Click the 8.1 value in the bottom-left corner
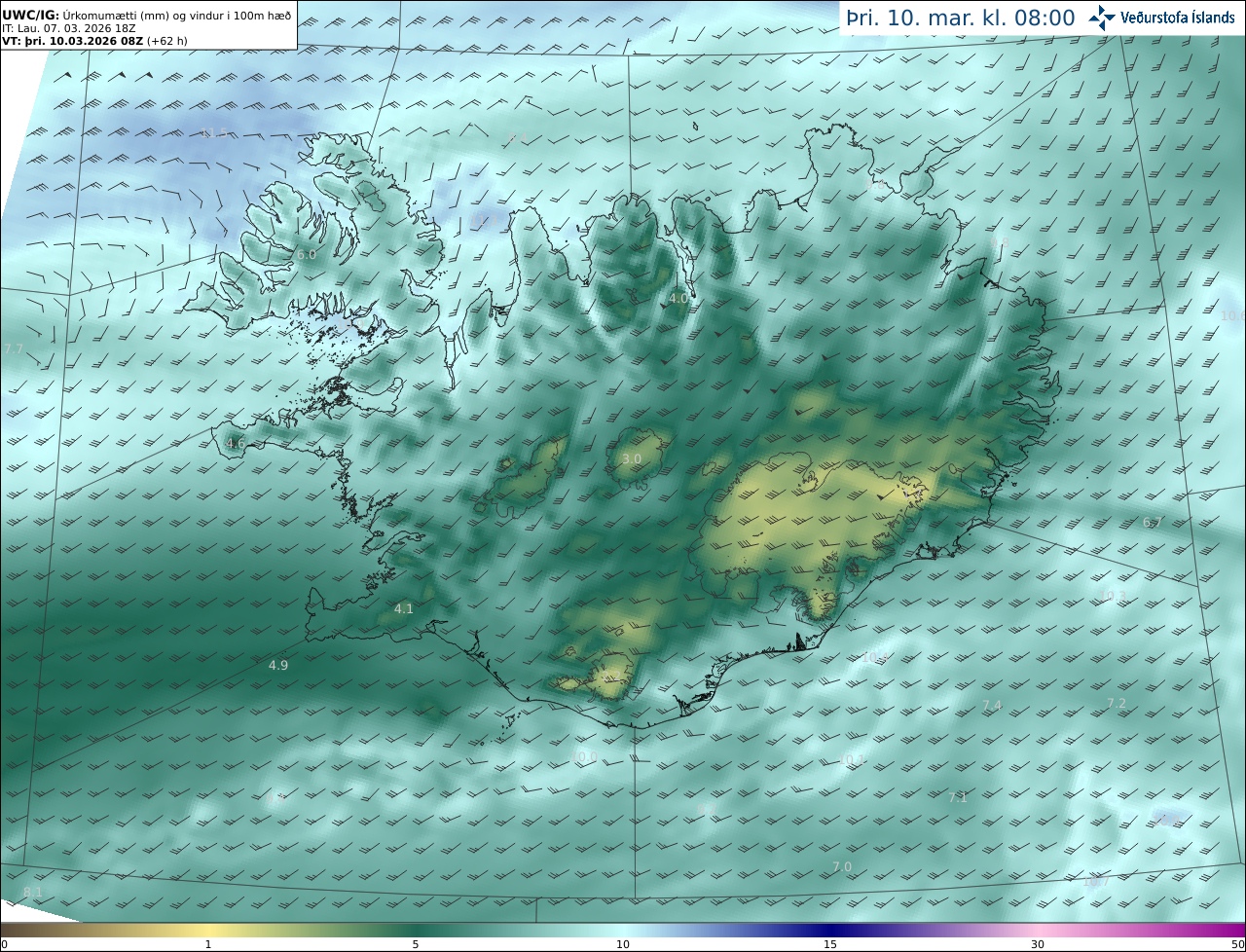Screen dimensions: 1246x952 pos(33,892)
